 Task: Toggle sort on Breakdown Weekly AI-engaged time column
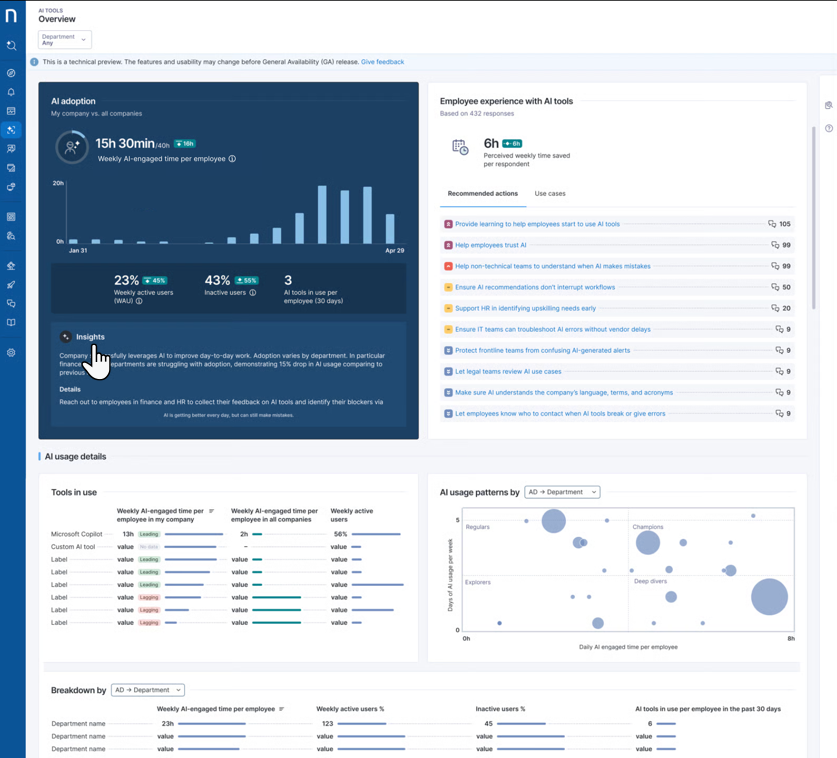pos(282,709)
